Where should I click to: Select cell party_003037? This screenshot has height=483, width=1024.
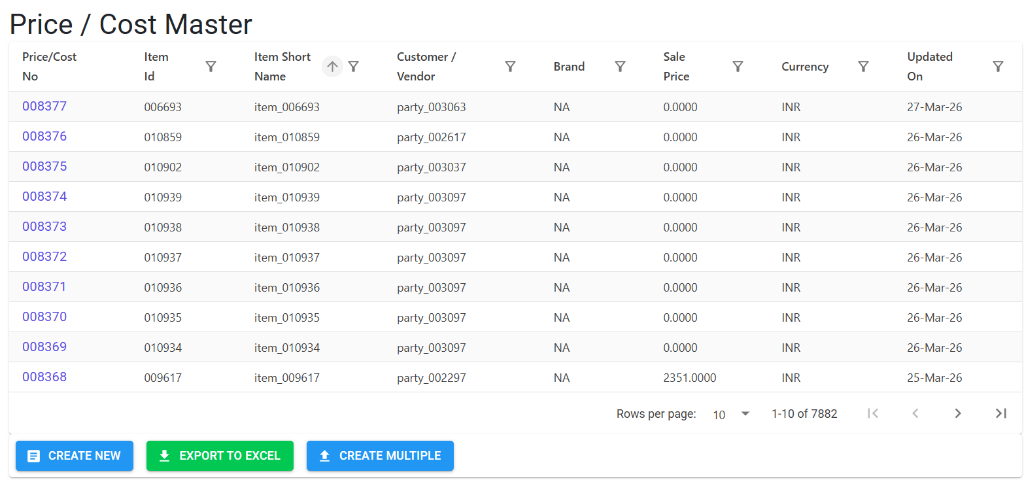pos(431,167)
